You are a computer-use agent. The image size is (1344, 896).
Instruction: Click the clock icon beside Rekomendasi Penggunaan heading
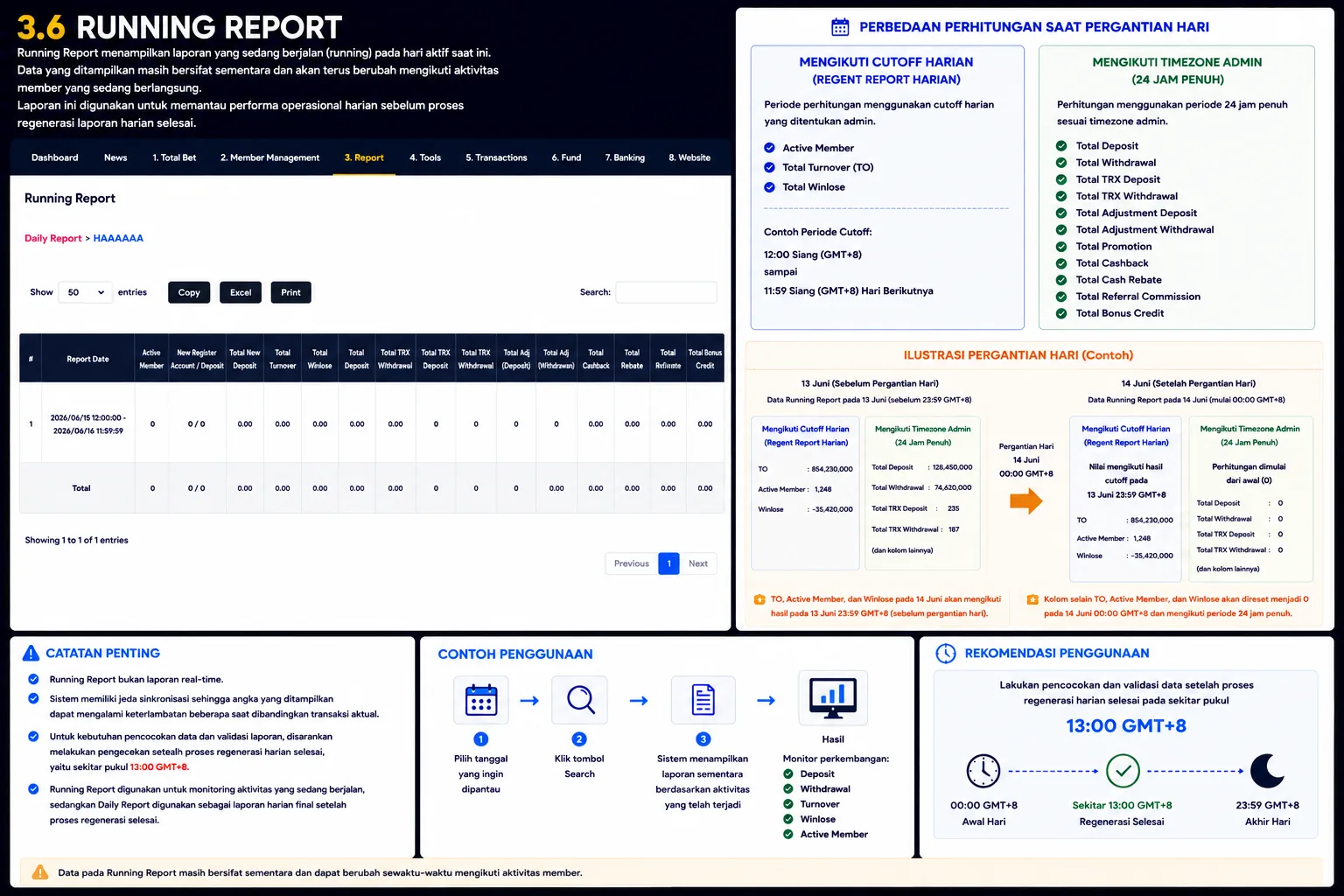tap(946, 653)
